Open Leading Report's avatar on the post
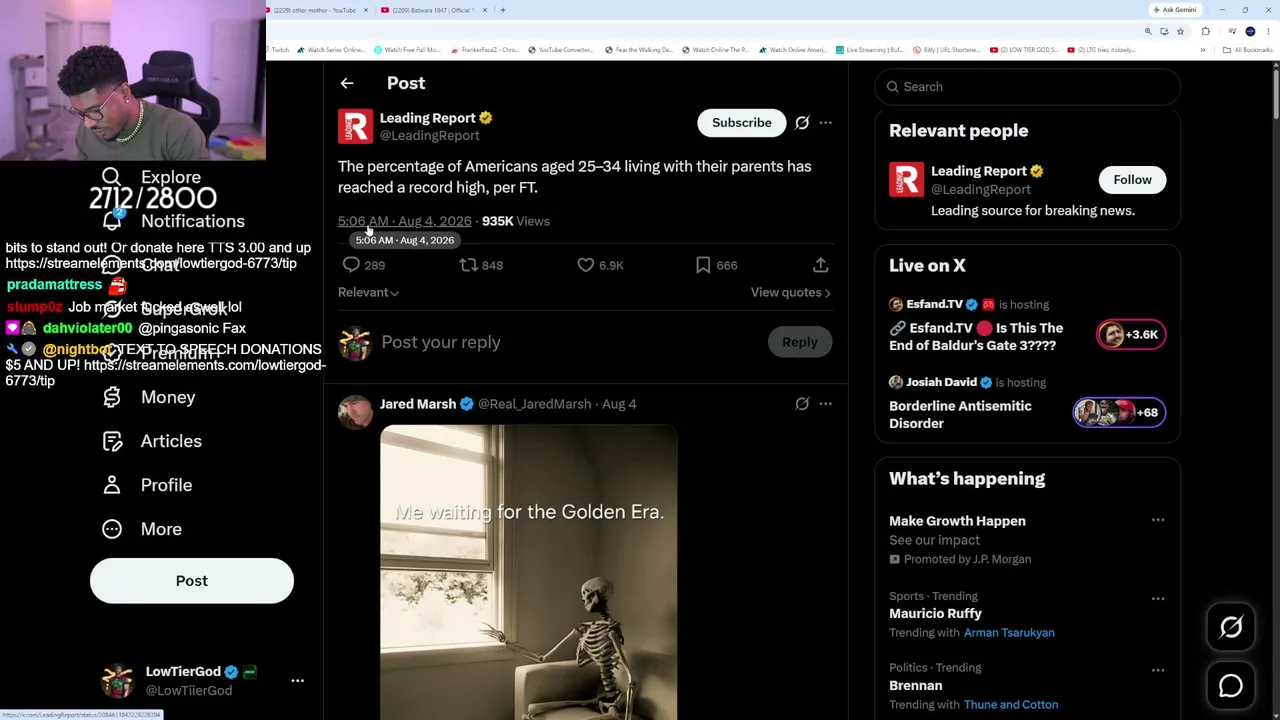1280x720 pixels. pyautogui.click(x=355, y=127)
